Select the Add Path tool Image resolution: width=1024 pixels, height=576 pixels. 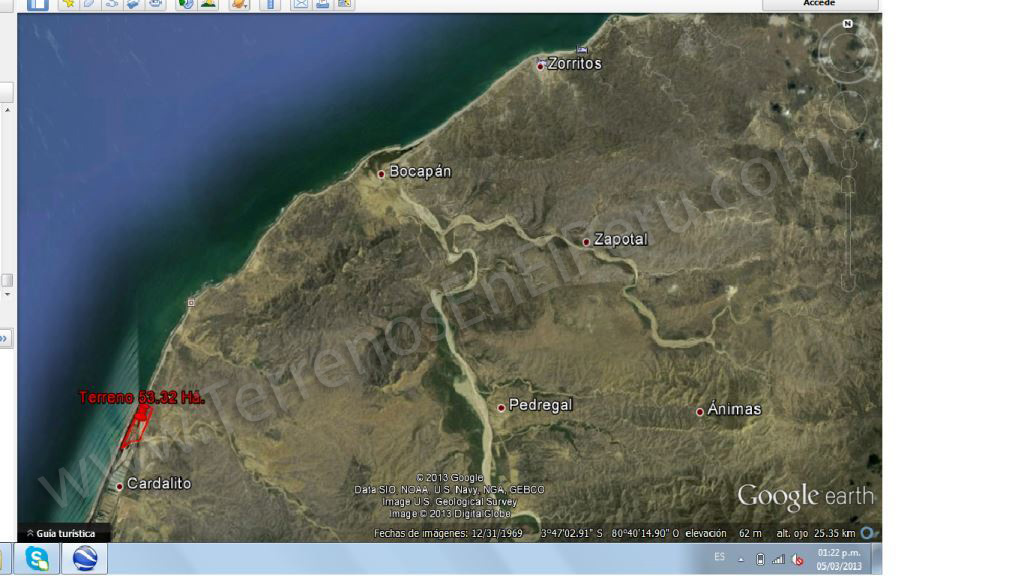pyautogui.click(x=112, y=4)
